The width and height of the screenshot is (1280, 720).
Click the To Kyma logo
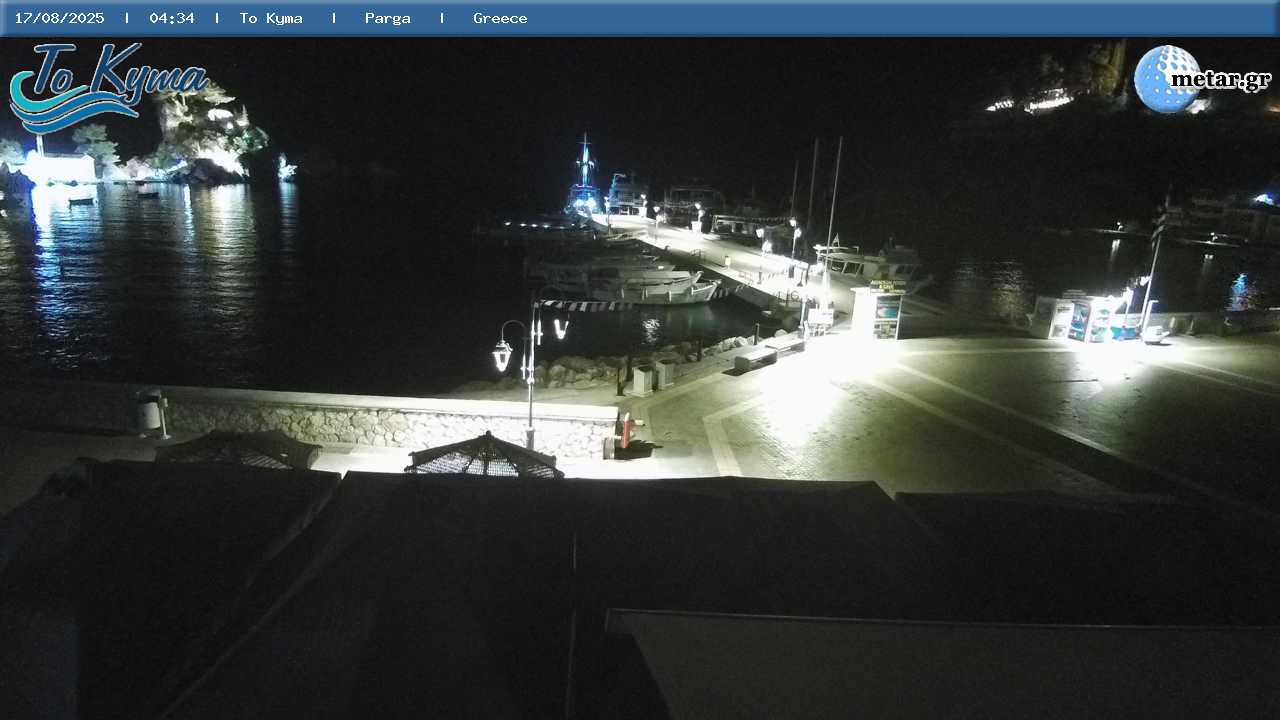pos(108,88)
